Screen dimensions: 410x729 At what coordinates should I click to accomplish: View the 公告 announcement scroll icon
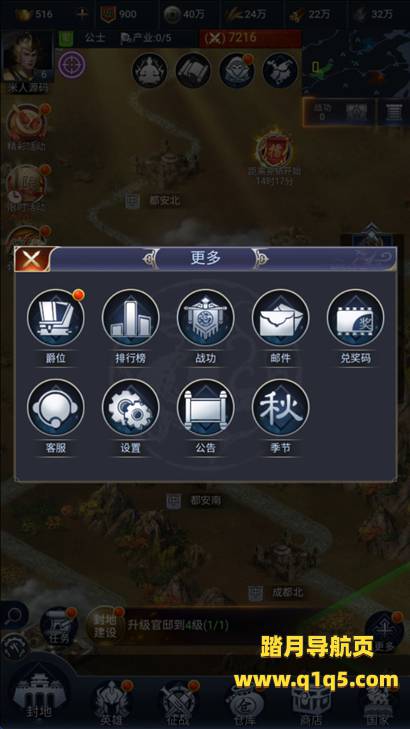click(x=205, y=408)
